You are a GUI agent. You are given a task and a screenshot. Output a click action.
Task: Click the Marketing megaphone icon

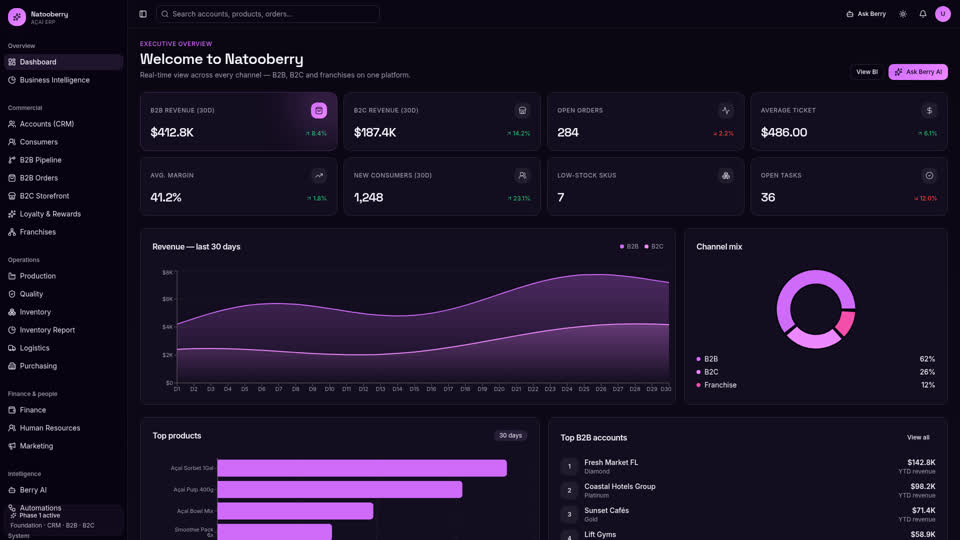tap(12, 446)
